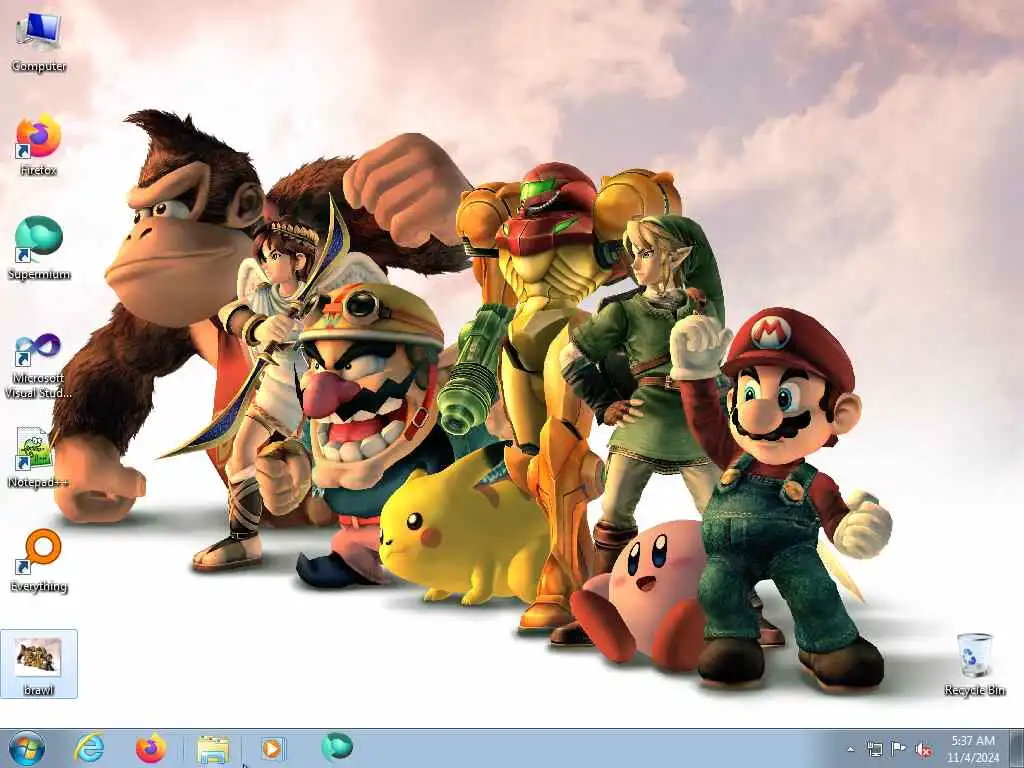Launch Internet Explorer from the taskbar

point(89,748)
